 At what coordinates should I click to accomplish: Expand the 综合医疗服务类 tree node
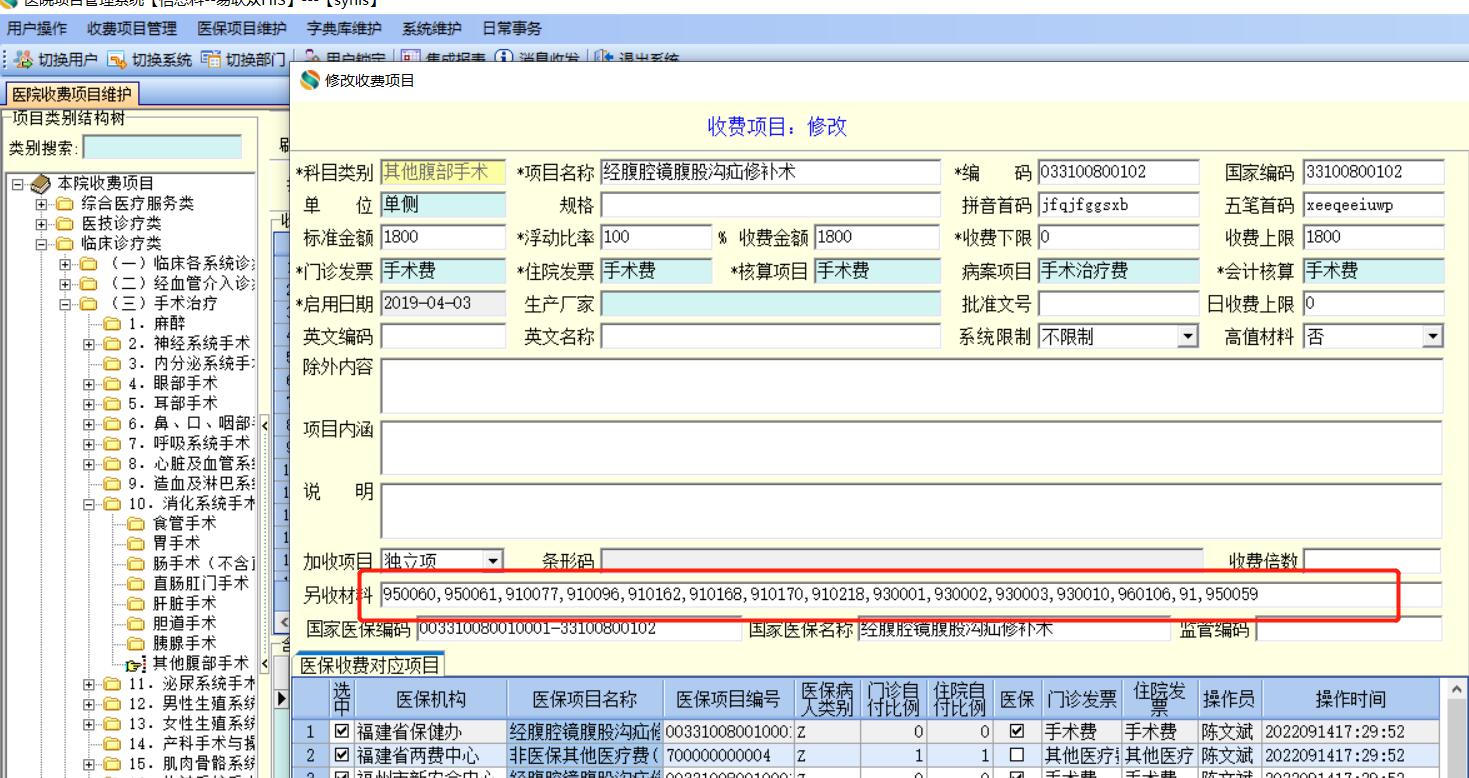pos(43,204)
